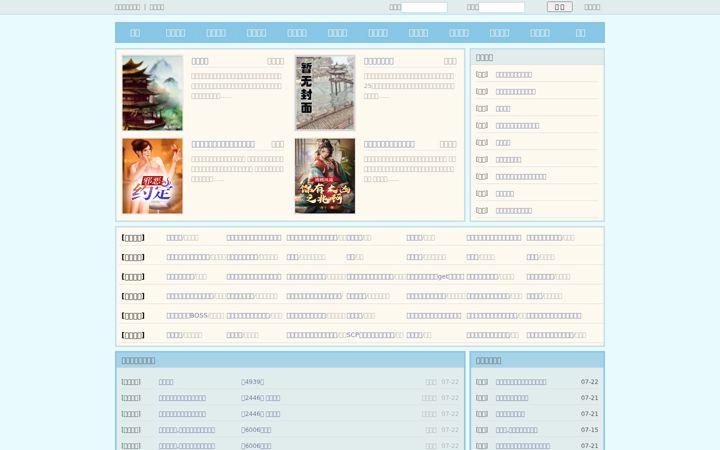This screenshot has height=450, width=720.
Task: Click the bordered login button in the header
Action: click(560, 7)
